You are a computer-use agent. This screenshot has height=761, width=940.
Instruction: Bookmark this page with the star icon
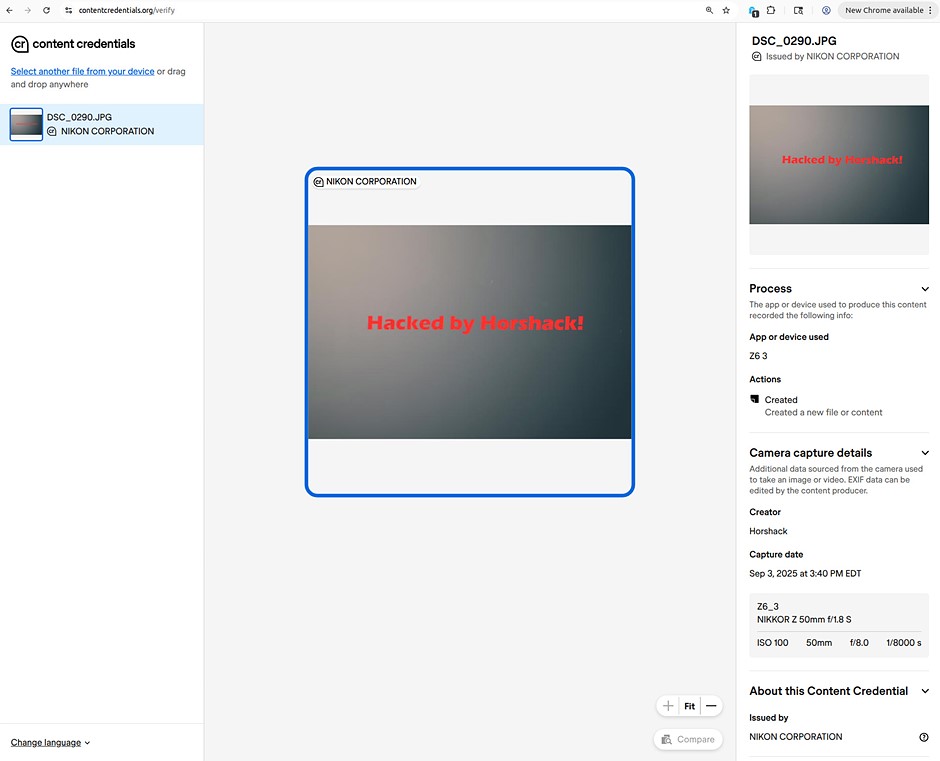(726, 10)
